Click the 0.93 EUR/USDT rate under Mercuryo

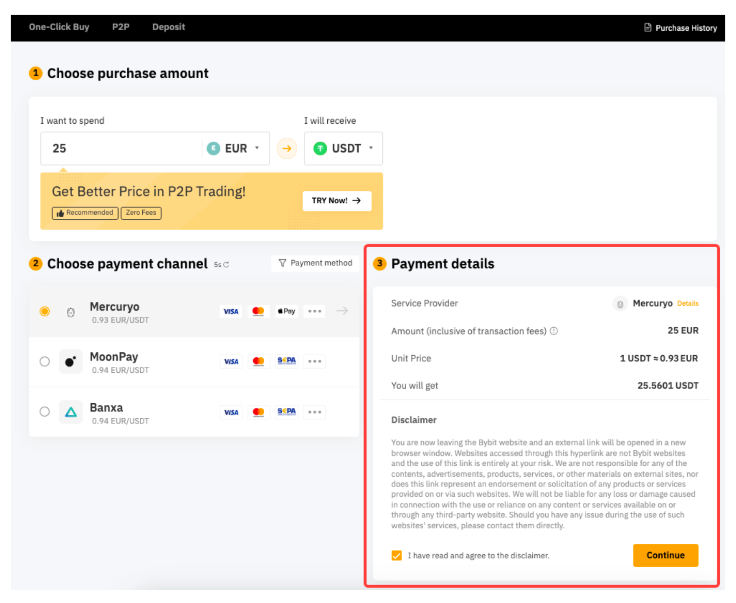(120, 321)
